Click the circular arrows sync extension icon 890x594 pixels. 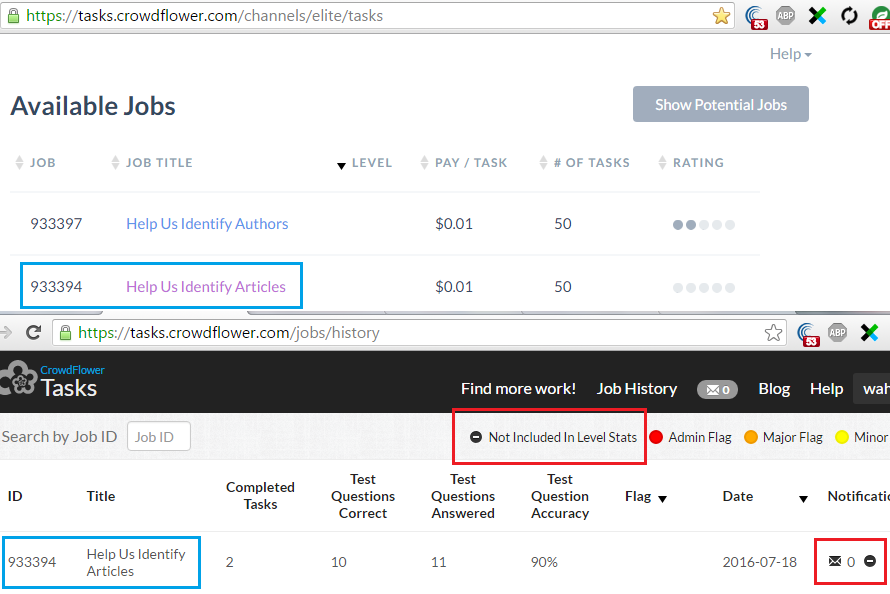coord(849,16)
